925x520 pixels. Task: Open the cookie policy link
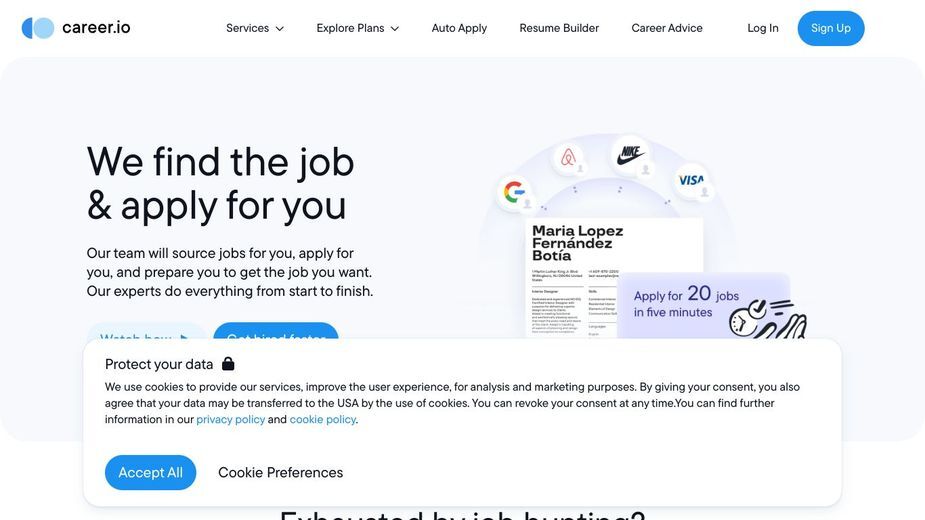pyautogui.click(x=323, y=420)
